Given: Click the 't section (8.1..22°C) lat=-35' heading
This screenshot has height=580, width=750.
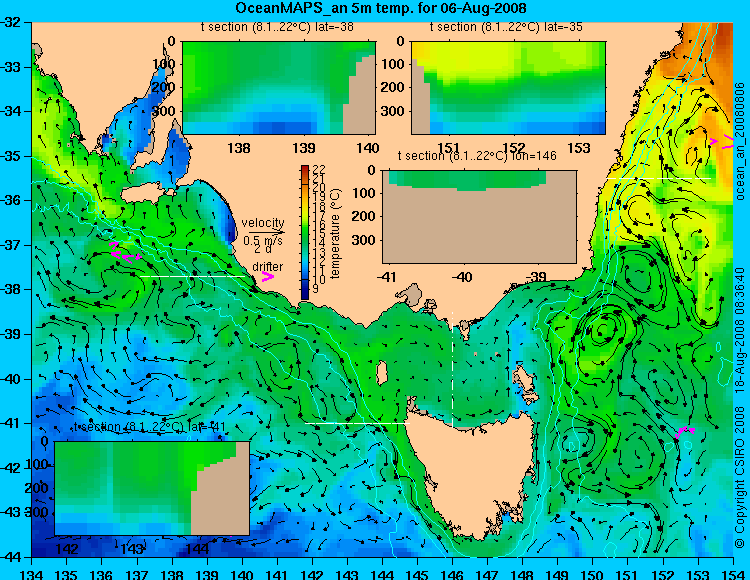Looking at the screenshot, I should pos(506,27).
